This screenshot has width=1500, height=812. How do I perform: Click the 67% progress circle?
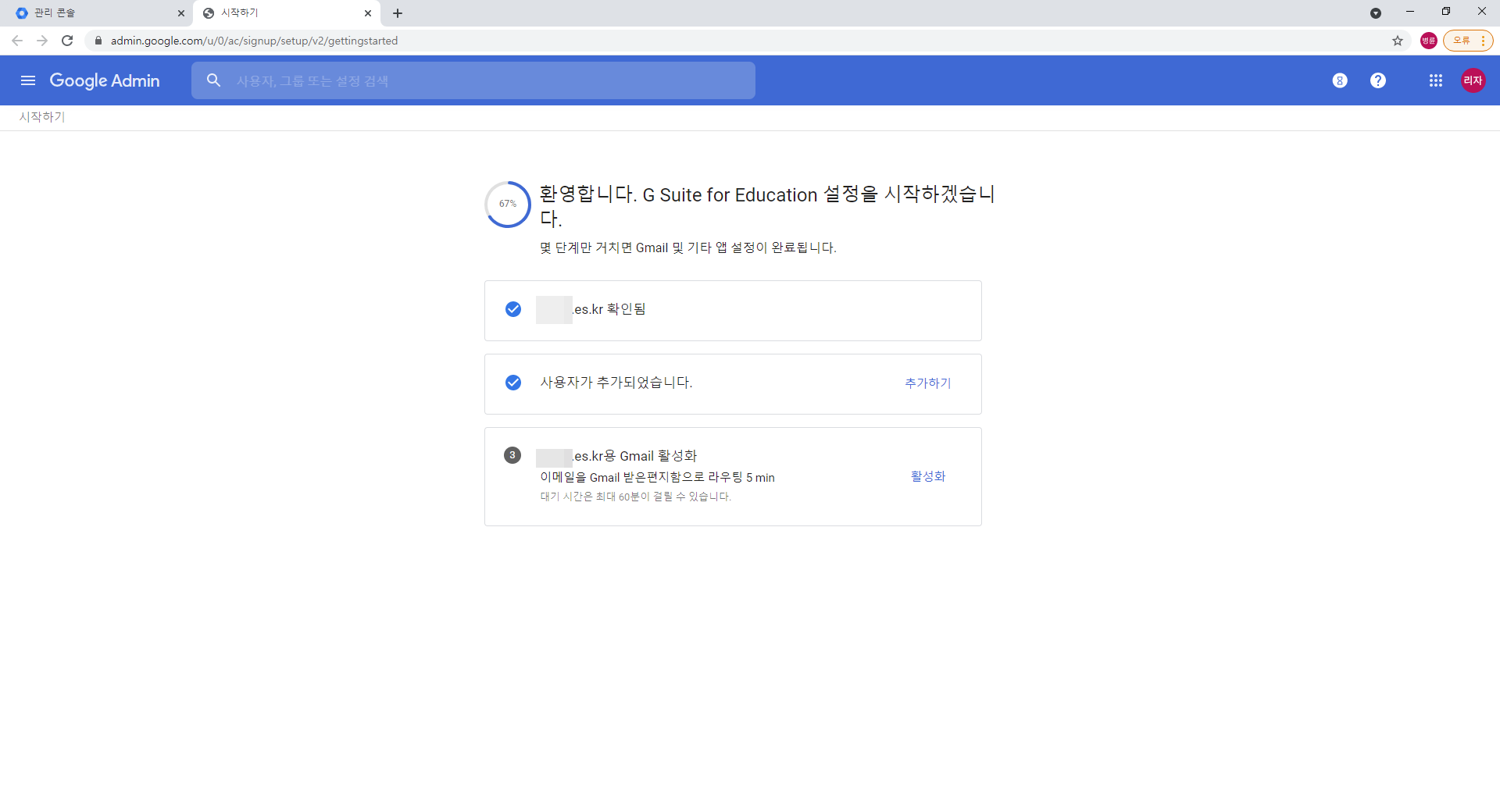508,204
